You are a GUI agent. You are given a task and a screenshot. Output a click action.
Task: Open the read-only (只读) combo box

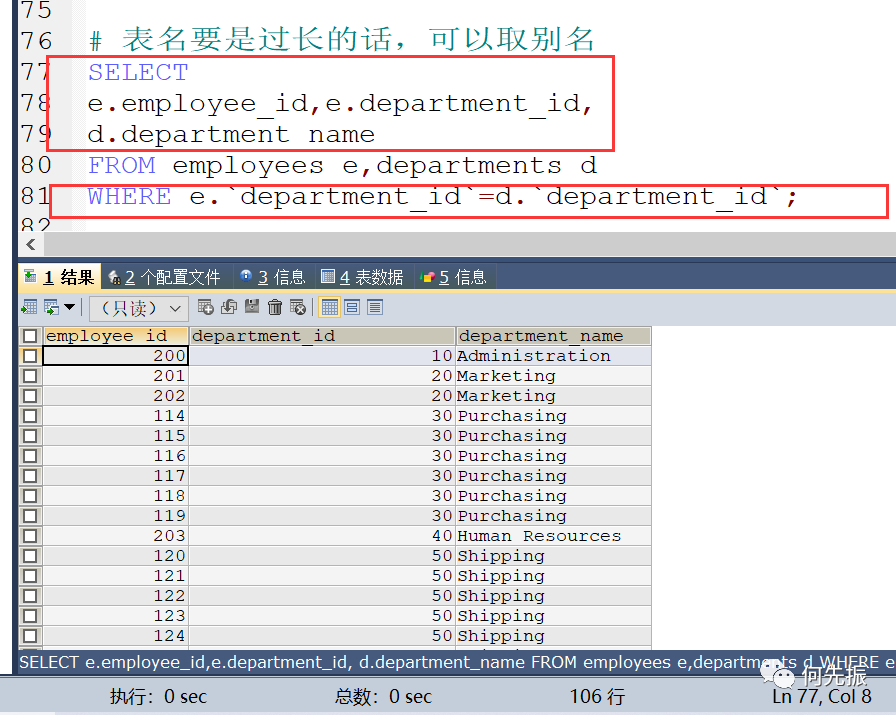pos(138,309)
